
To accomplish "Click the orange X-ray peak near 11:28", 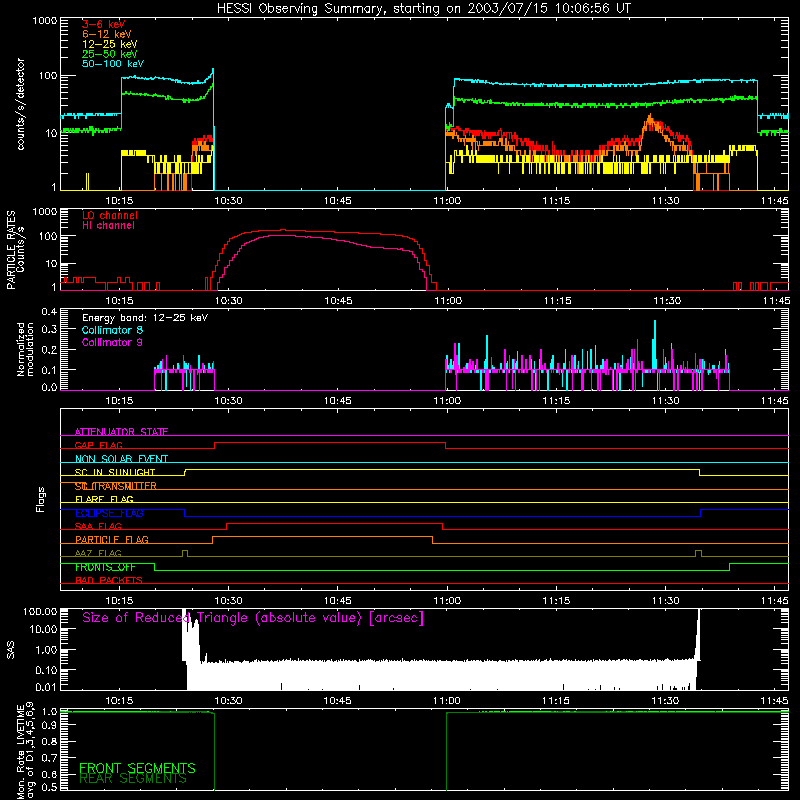I will [650, 119].
